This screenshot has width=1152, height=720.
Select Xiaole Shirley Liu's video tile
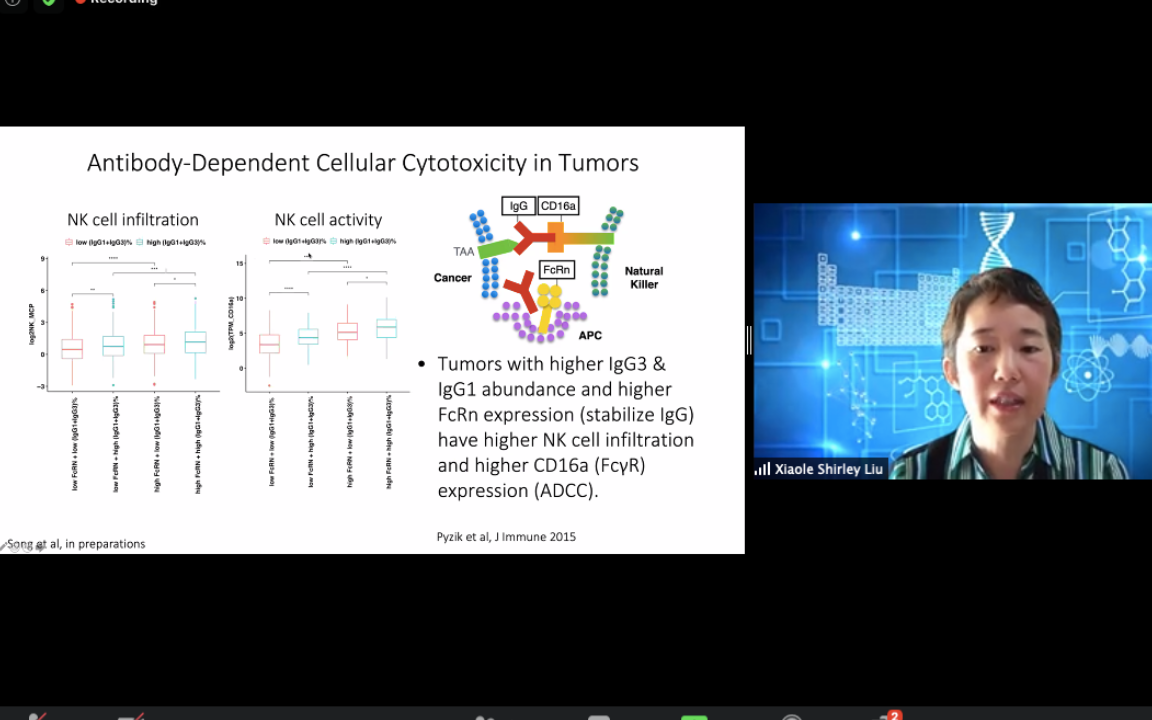tap(952, 340)
